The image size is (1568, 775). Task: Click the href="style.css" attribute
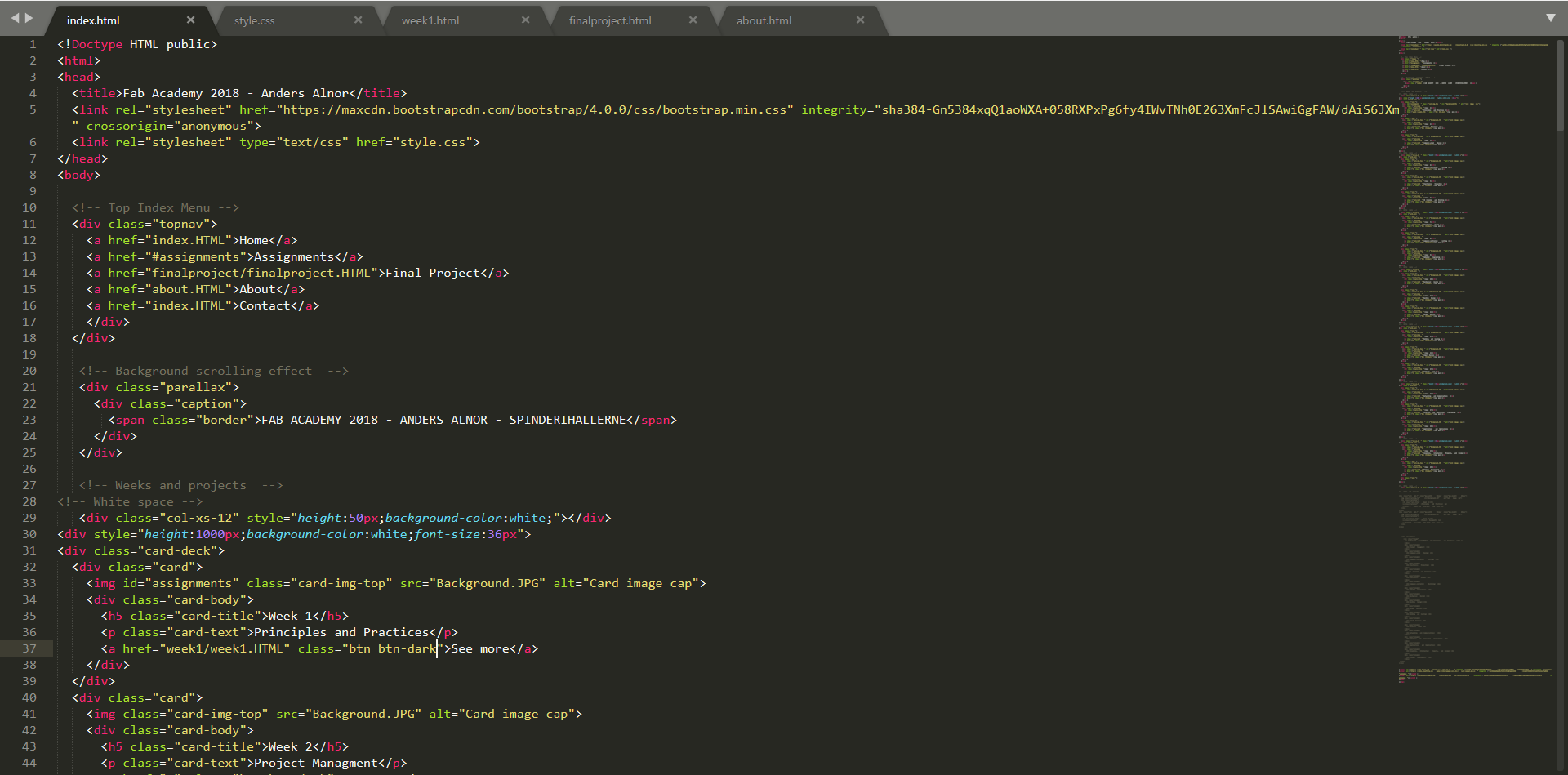pos(414,142)
